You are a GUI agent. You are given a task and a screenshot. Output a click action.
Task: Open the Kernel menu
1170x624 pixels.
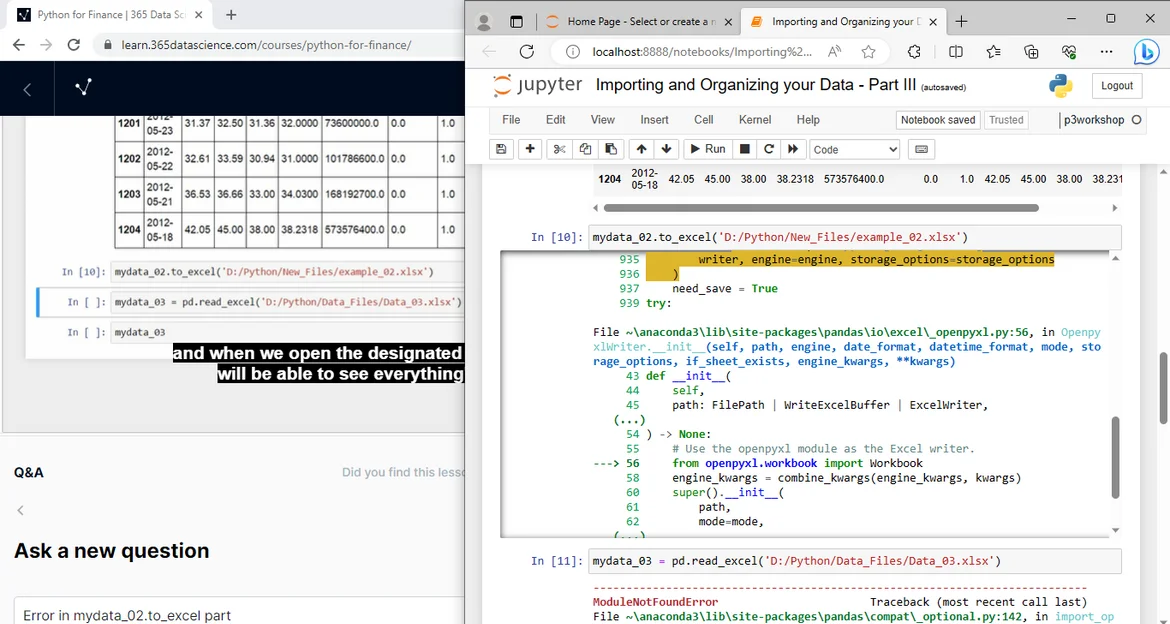pyautogui.click(x=755, y=120)
